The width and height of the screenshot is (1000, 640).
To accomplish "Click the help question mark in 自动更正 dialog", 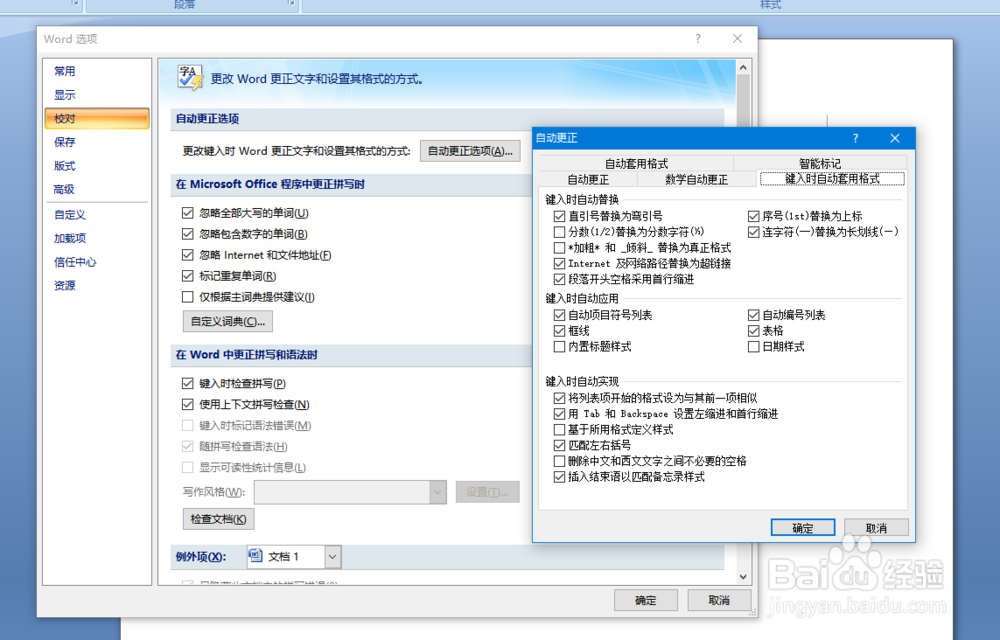I will pyautogui.click(x=855, y=138).
